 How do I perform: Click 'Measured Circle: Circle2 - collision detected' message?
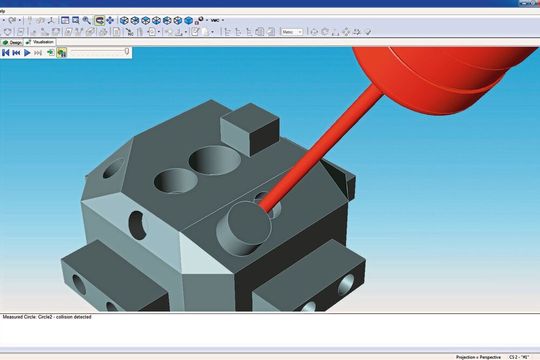click(47, 317)
